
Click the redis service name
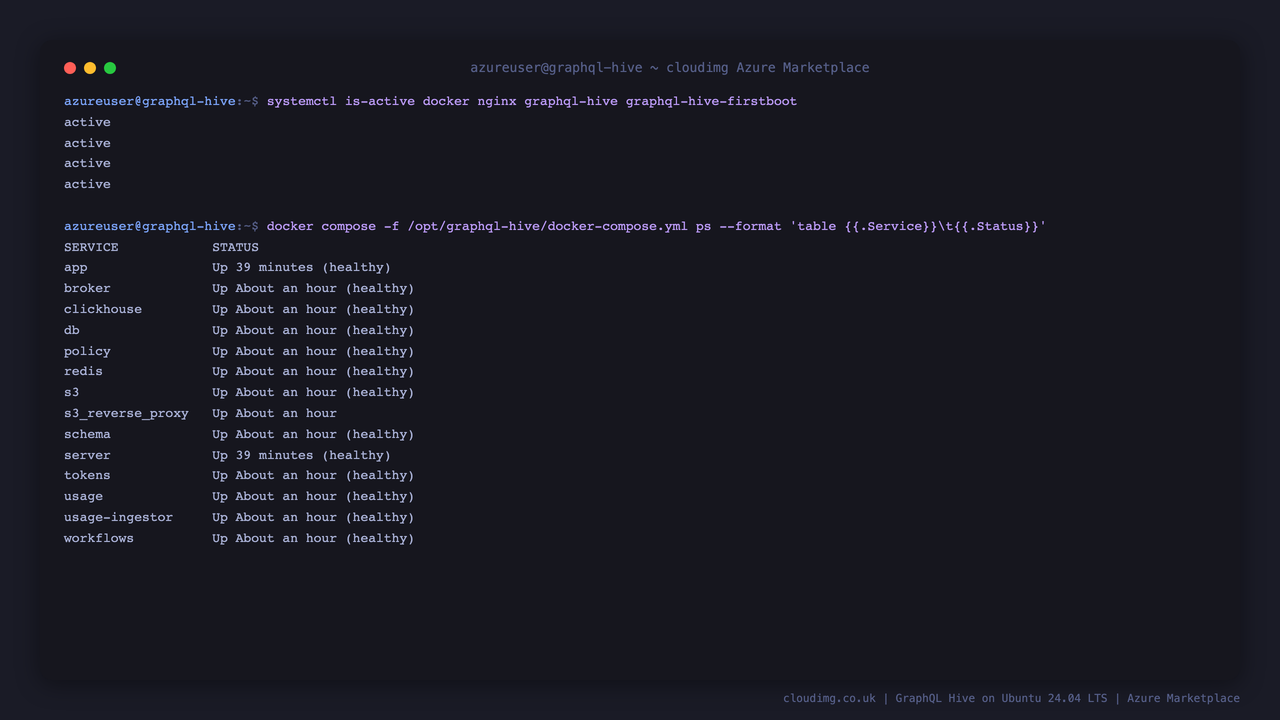click(x=83, y=371)
